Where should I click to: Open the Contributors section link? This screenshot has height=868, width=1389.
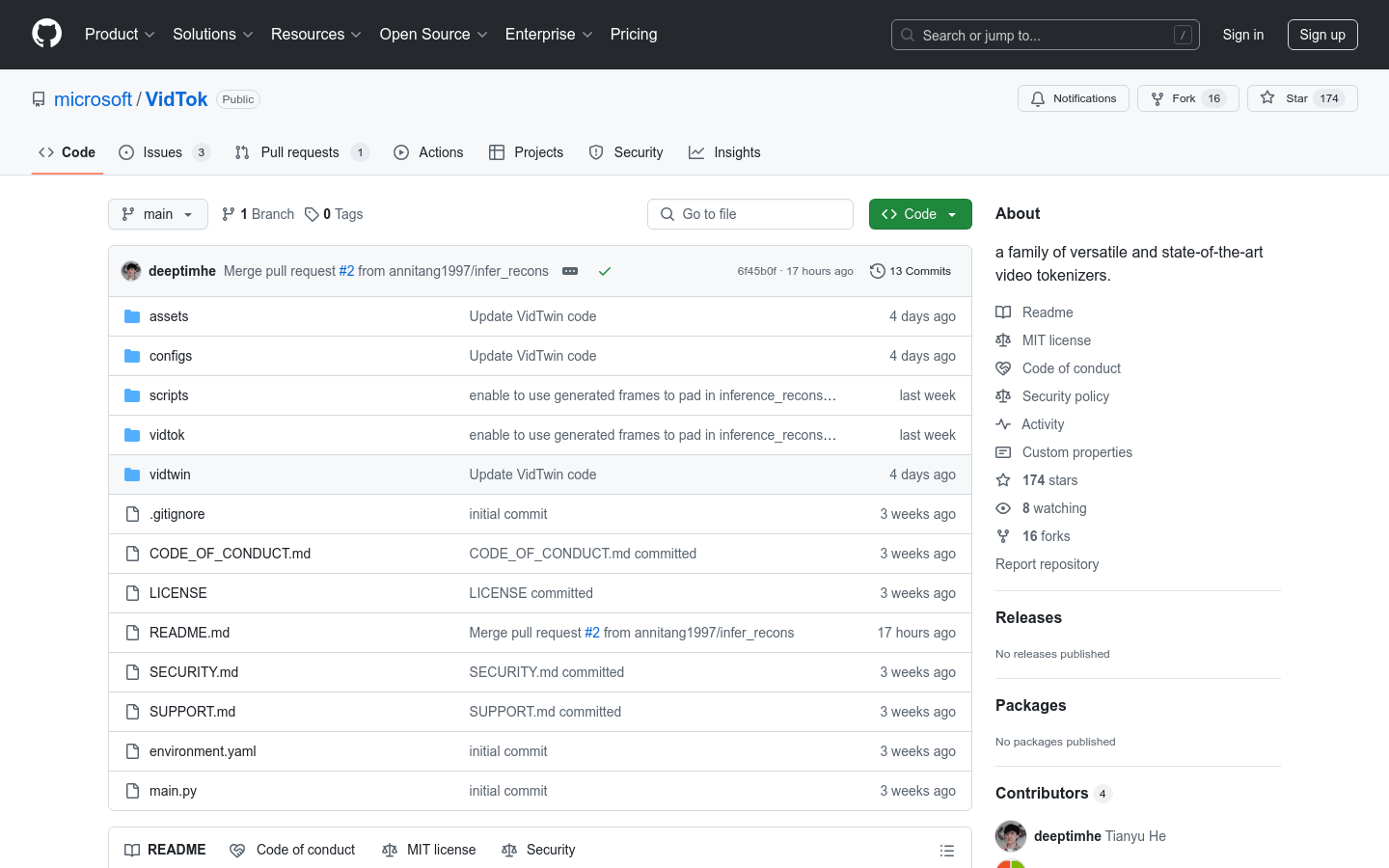(x=1053, y=793)
